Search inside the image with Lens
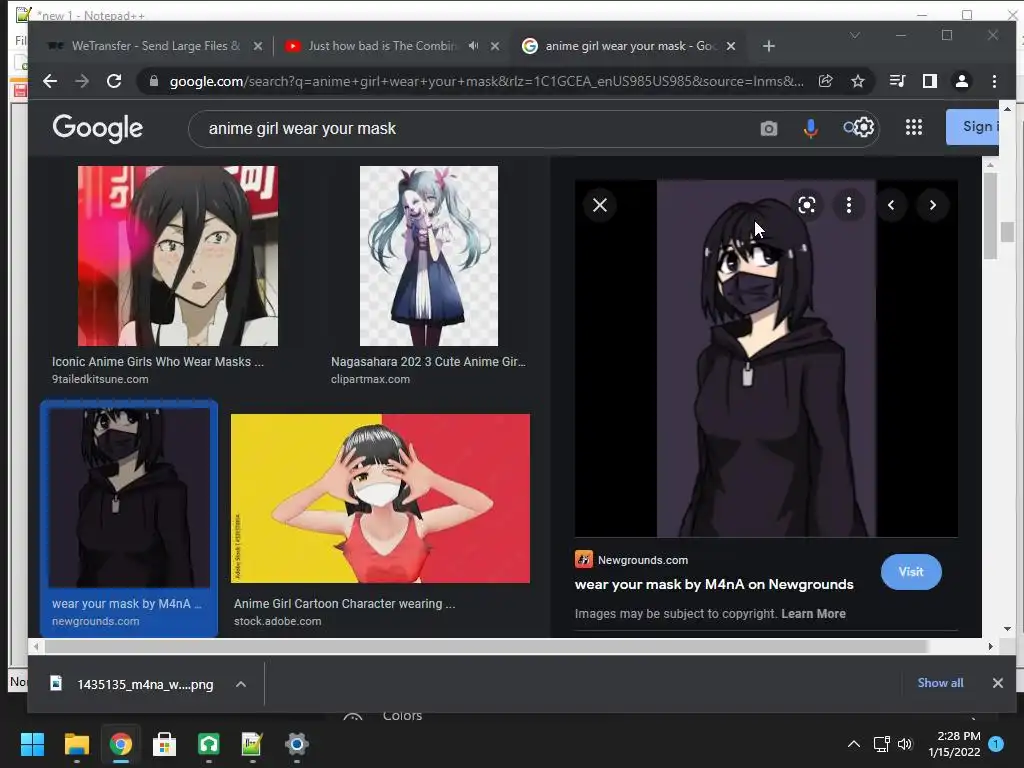This screenshot has height=768, width=1024. (x=807, y=205)
